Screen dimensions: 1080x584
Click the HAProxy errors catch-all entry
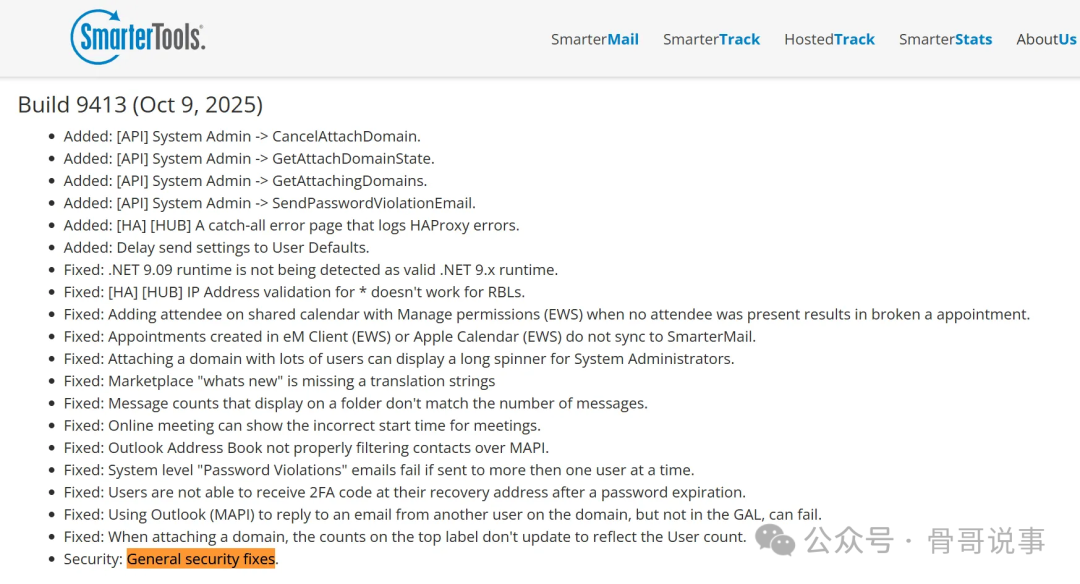coord(291,225)
